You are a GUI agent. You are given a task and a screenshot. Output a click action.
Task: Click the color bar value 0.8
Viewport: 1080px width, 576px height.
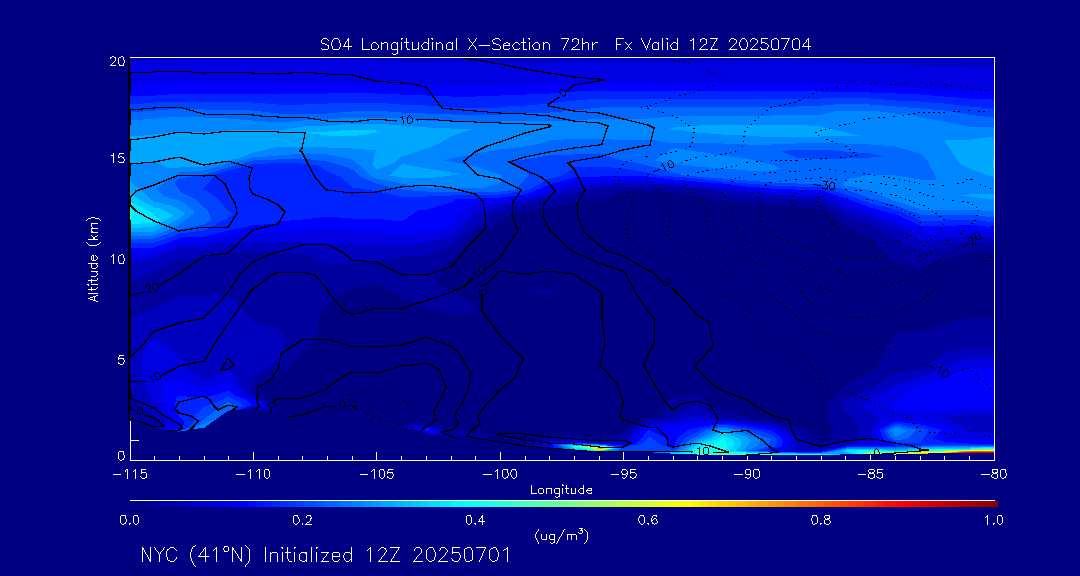pyautogui.click(x=821, y=520)
